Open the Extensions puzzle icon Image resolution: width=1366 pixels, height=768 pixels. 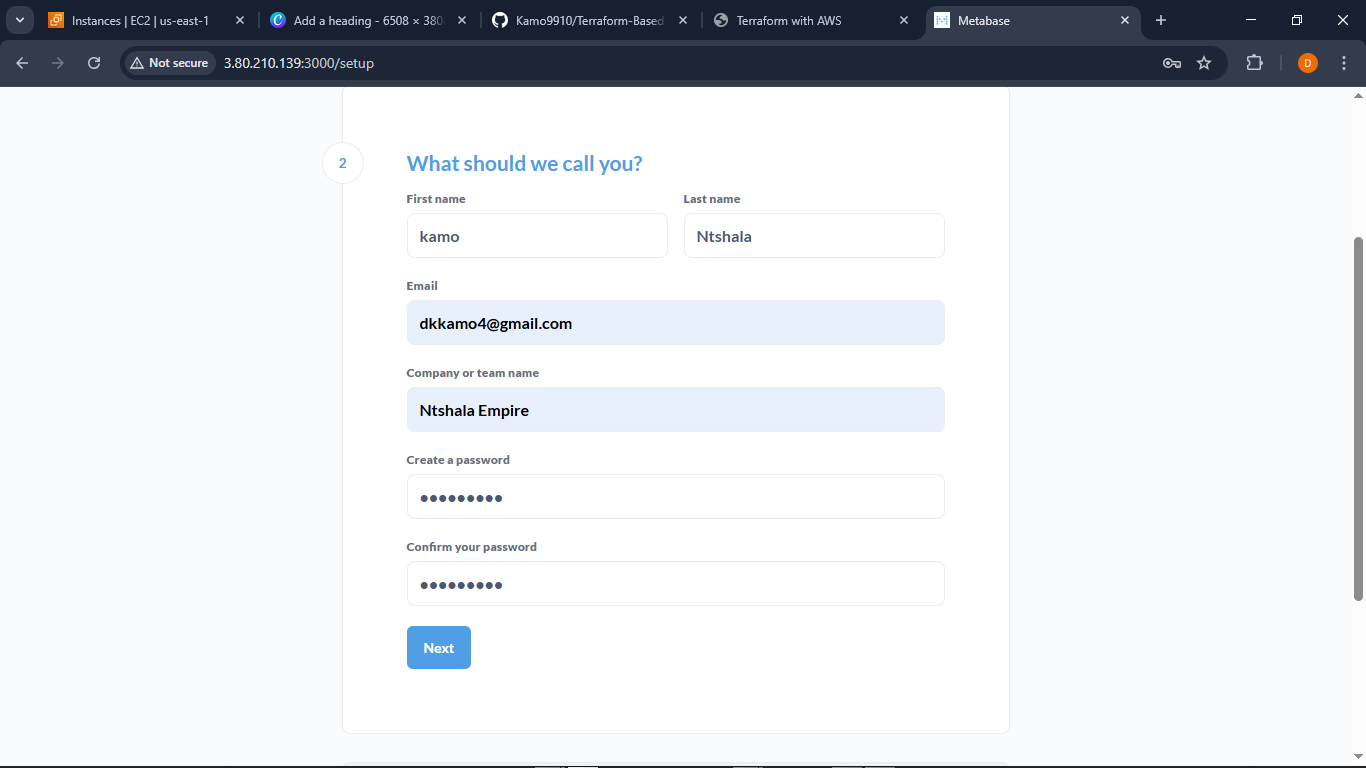[x=1254, y=63]
